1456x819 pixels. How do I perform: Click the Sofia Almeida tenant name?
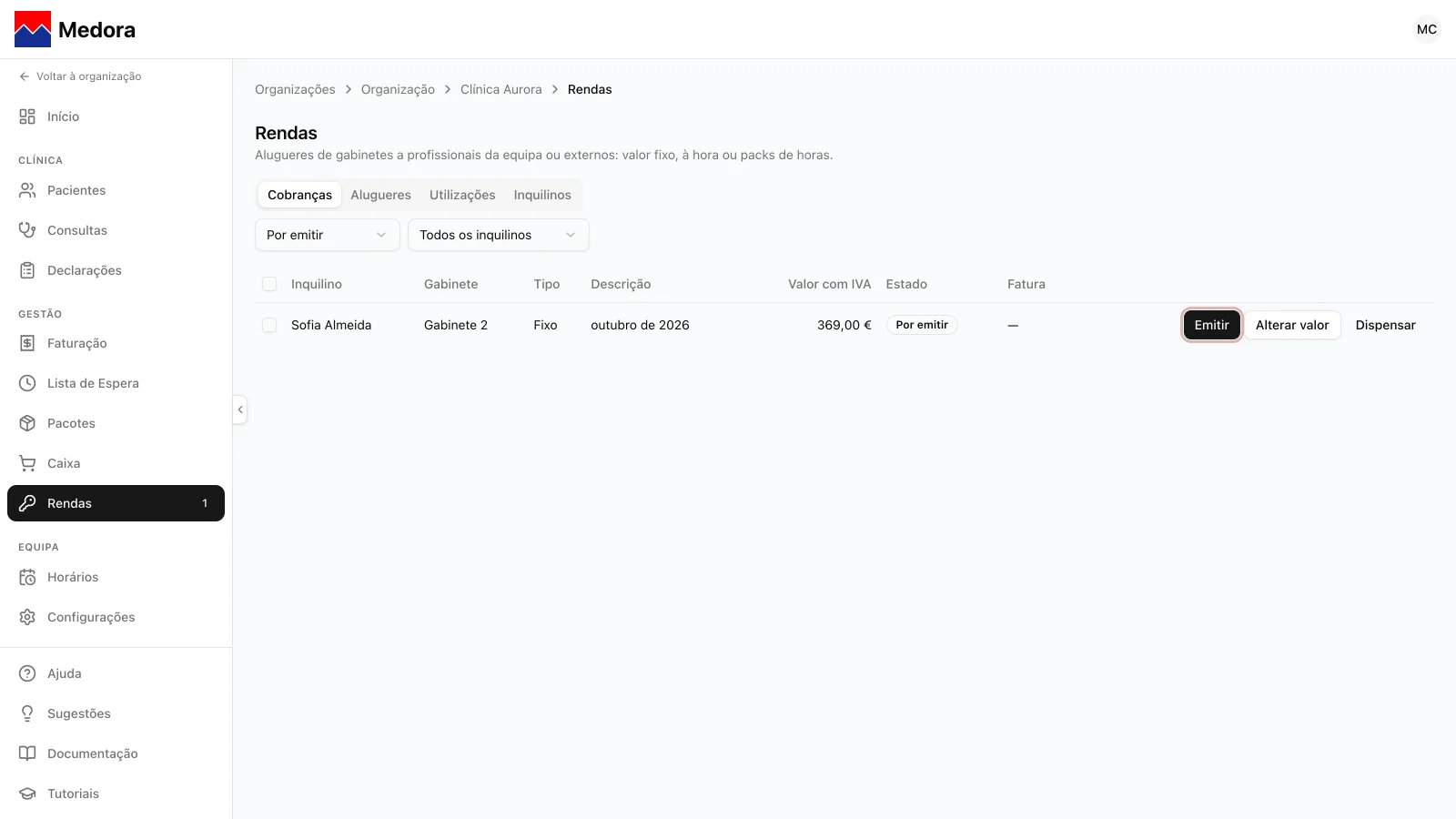331,325
